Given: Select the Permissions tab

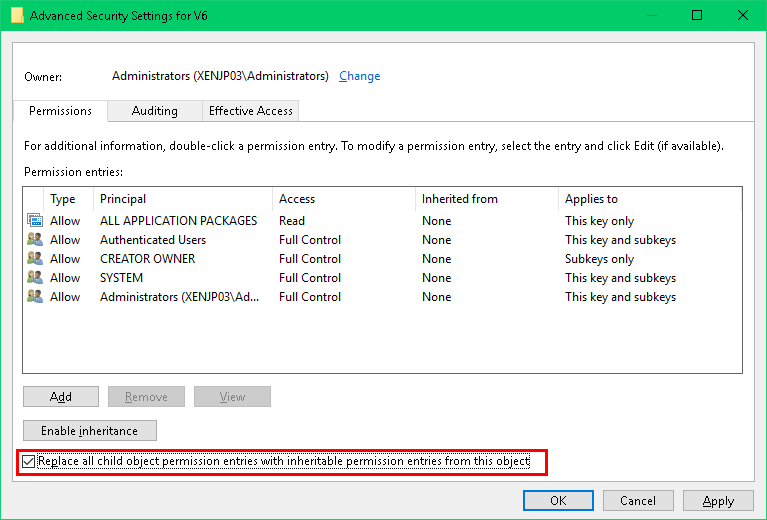Looking at the screenshot, I should [x=60, y=111].
